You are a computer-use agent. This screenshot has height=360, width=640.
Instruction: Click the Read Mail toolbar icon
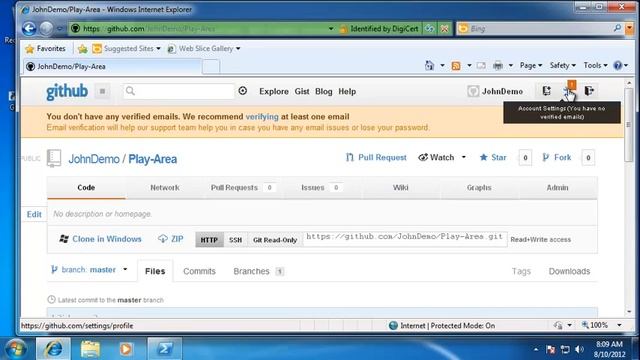481,66
